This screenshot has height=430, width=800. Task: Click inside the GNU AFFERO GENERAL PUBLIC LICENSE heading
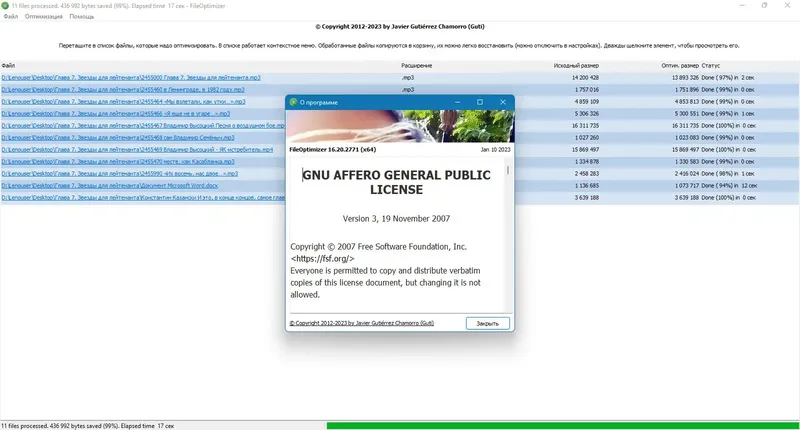pyautogui.click(x=396, y=182)
